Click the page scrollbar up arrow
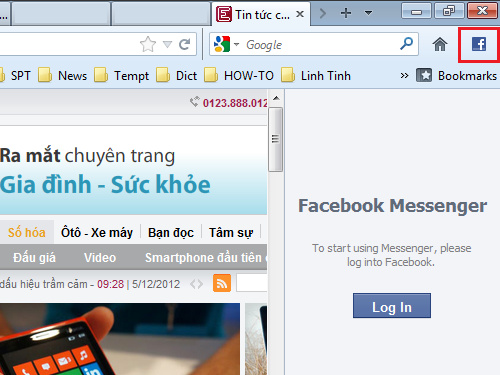Screen dimensions: 500x375 [276, 98]
